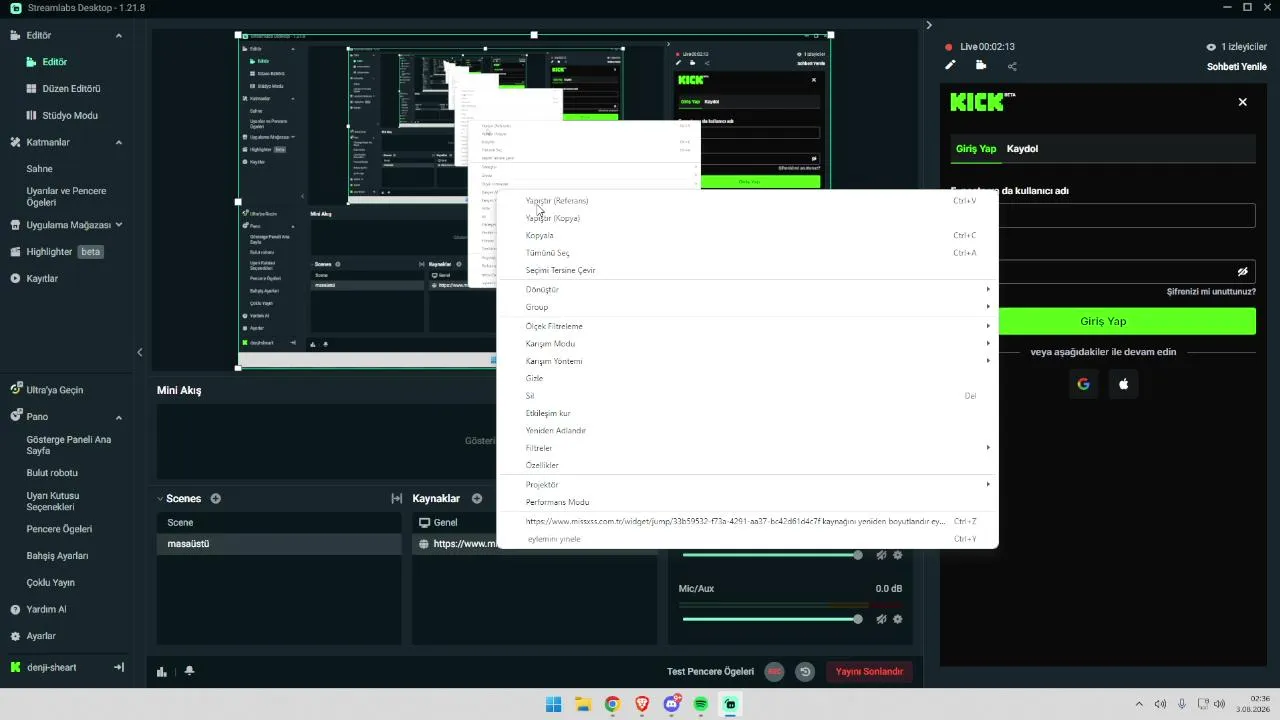
Task: Add a new scene with Scenes plus
Action: tap(215, 498)
